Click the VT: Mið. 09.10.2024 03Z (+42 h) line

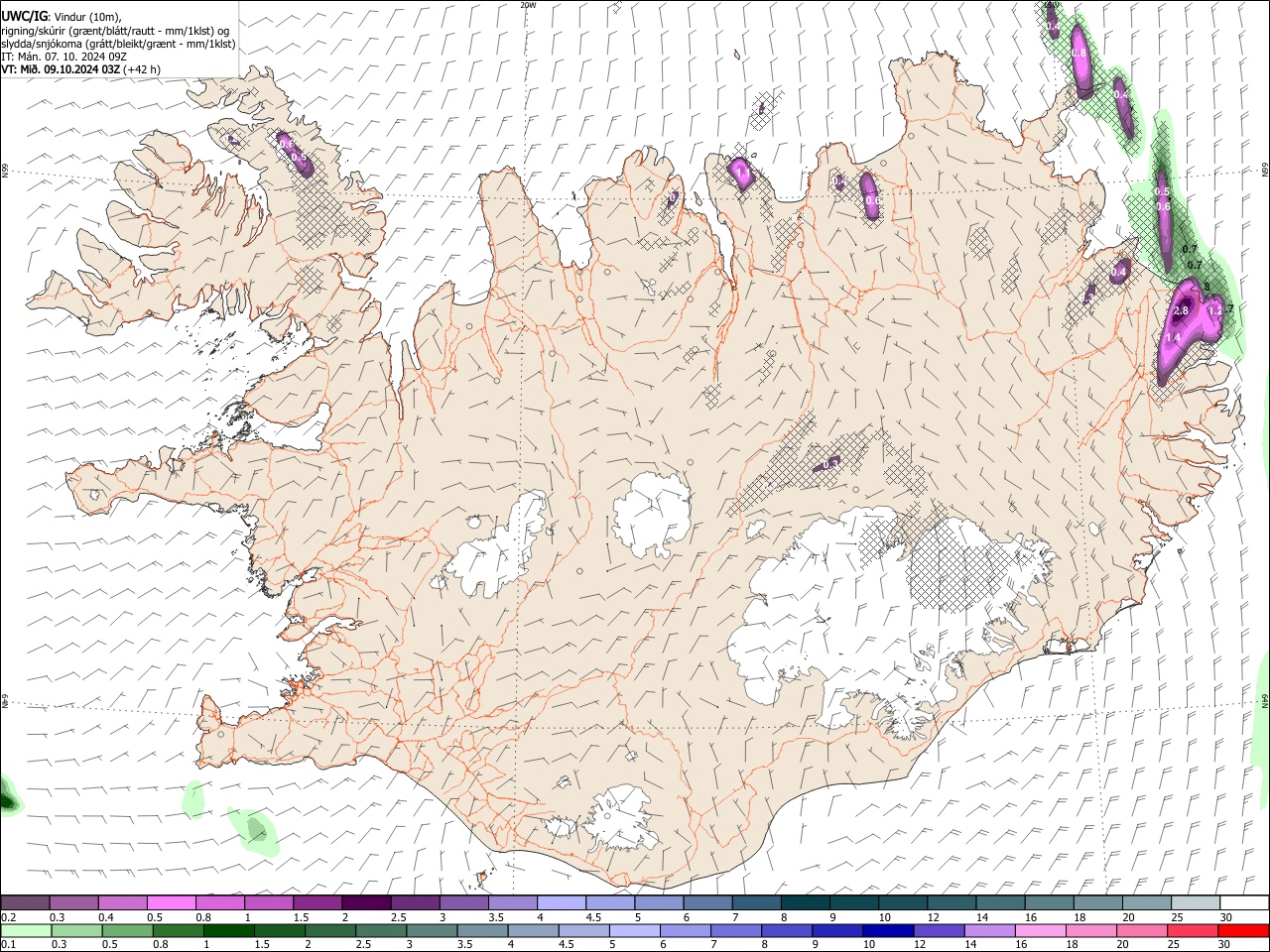pos(80,69)
